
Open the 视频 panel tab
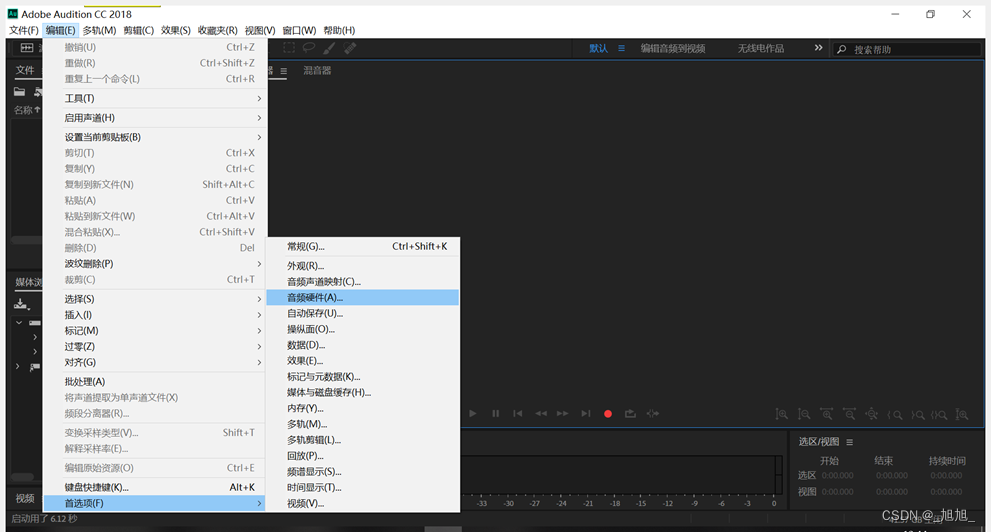pyautogui.click(x=25, y=499)
